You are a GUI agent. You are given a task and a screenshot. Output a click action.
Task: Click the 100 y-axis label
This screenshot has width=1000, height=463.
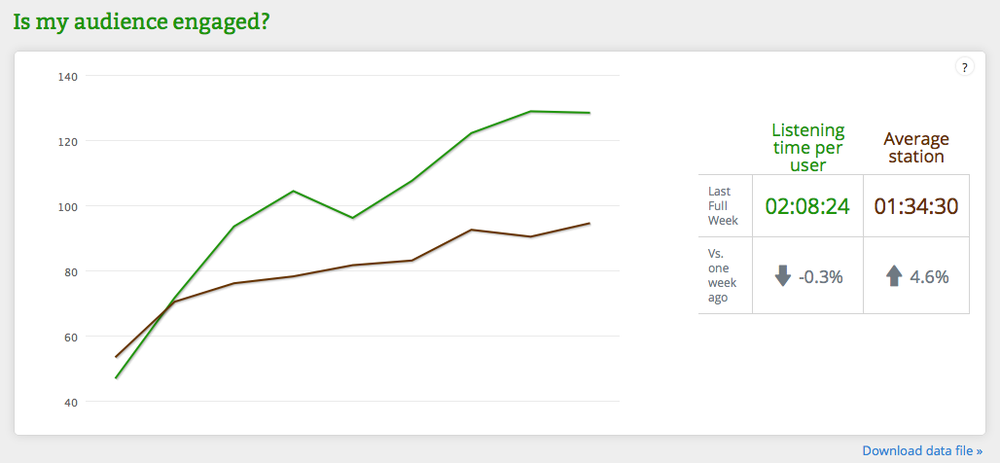(x=68, y=207)
